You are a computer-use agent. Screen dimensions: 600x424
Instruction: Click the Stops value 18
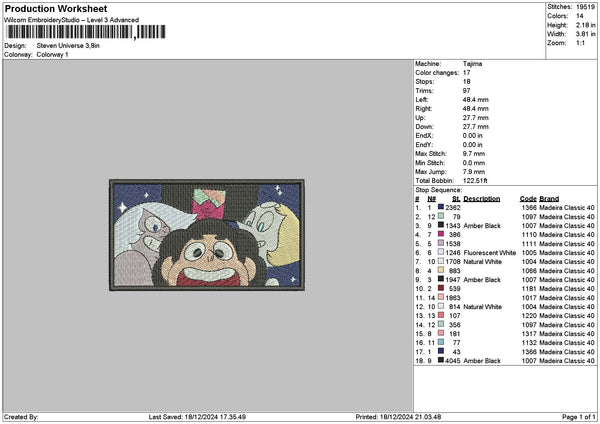pos(466,82)
